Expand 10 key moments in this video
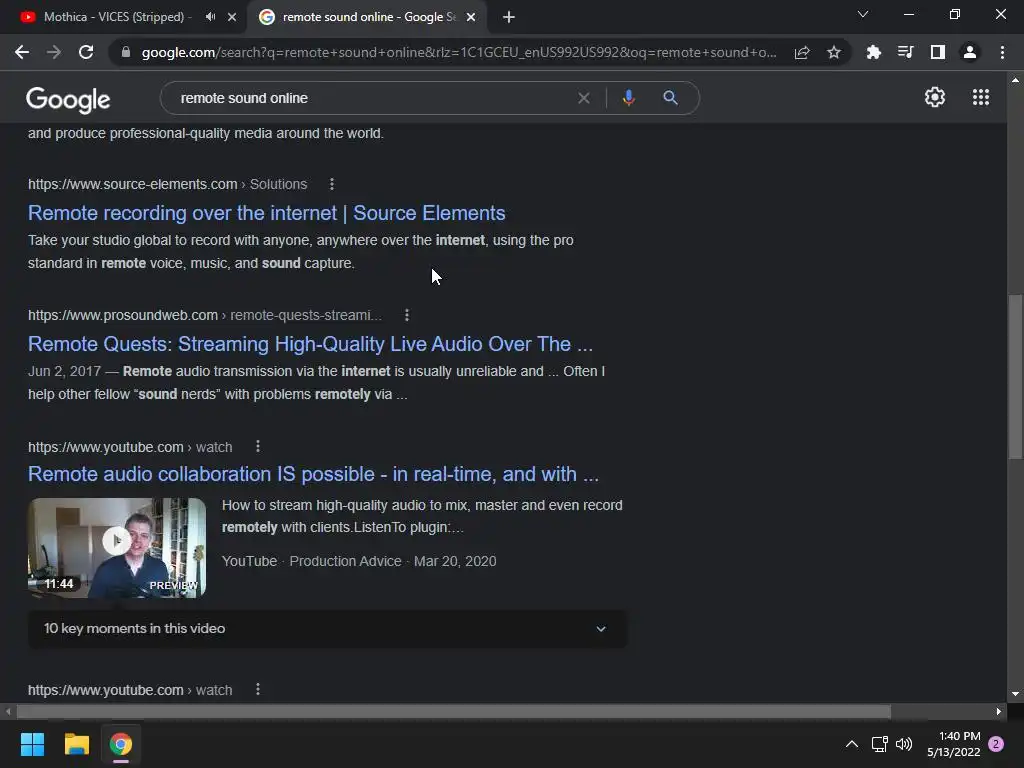This screenshot has width=1024, height=768. click(327, 629)
